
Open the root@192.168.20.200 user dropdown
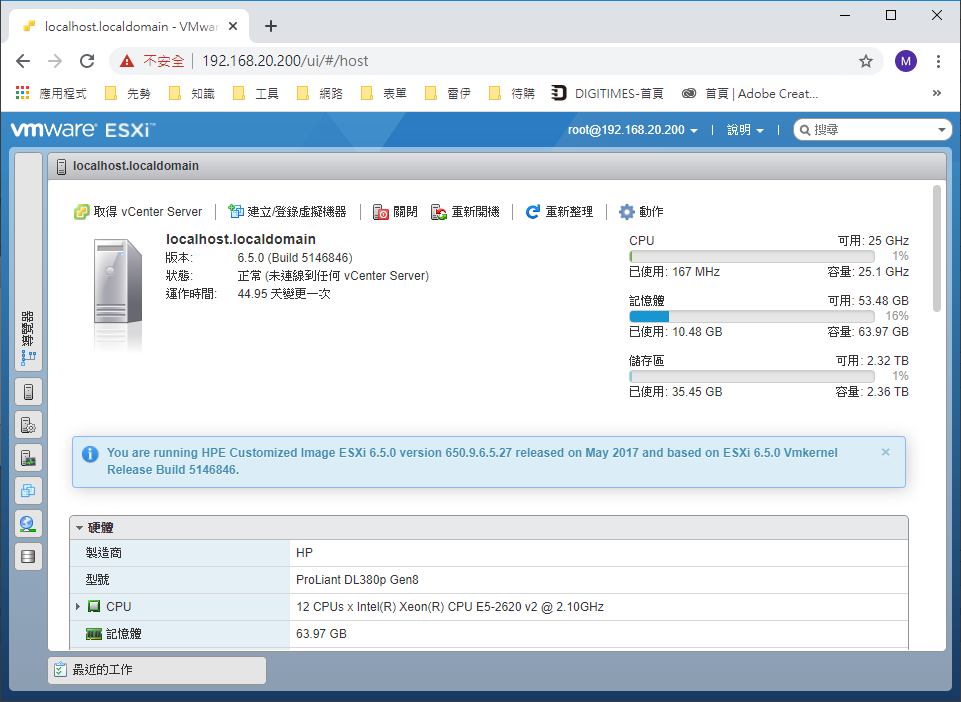coord(632,130)
